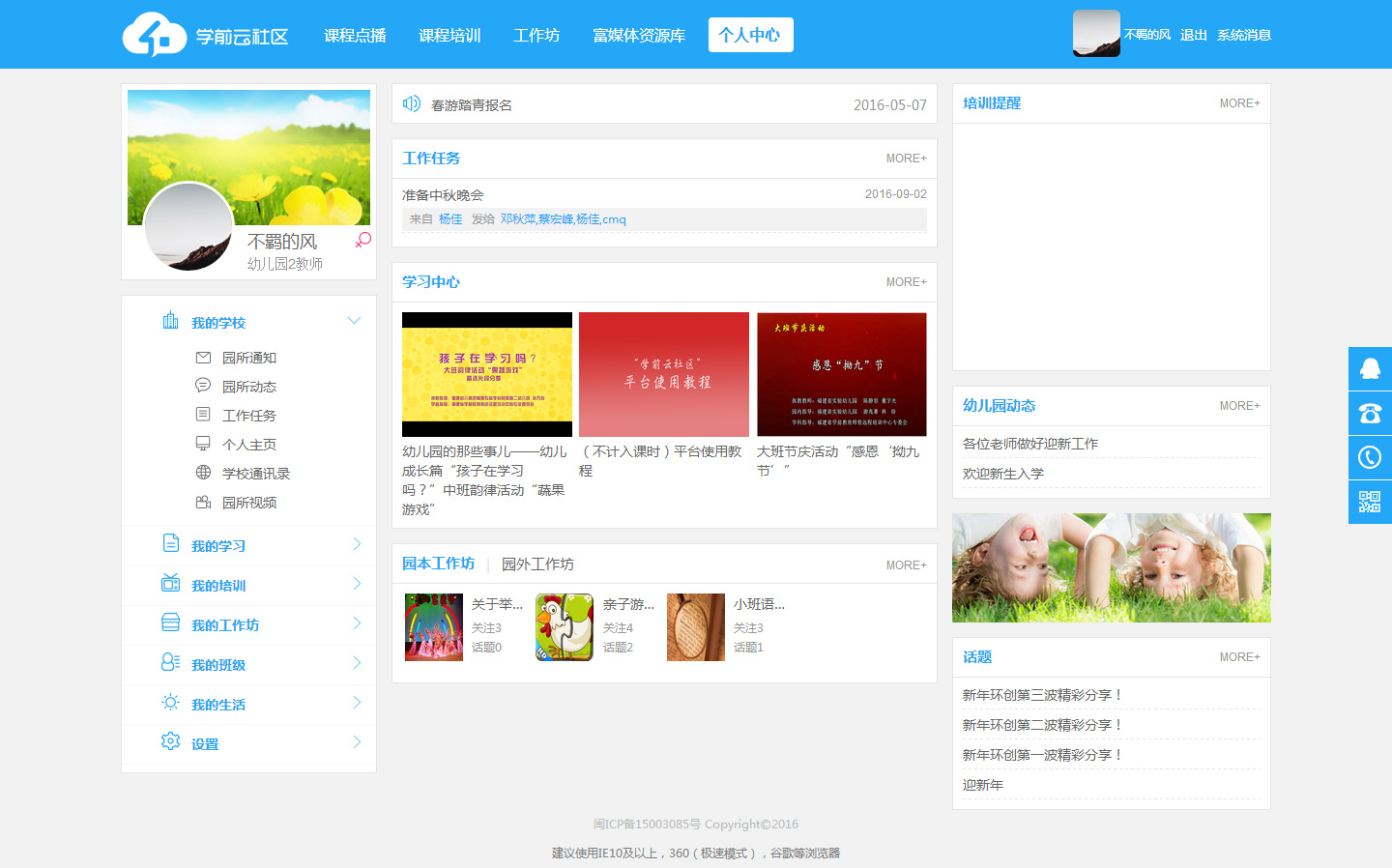Viewport: 1392px width, 868px height.
Task: Click the speaker announcement icon
Action: [412, 104]
